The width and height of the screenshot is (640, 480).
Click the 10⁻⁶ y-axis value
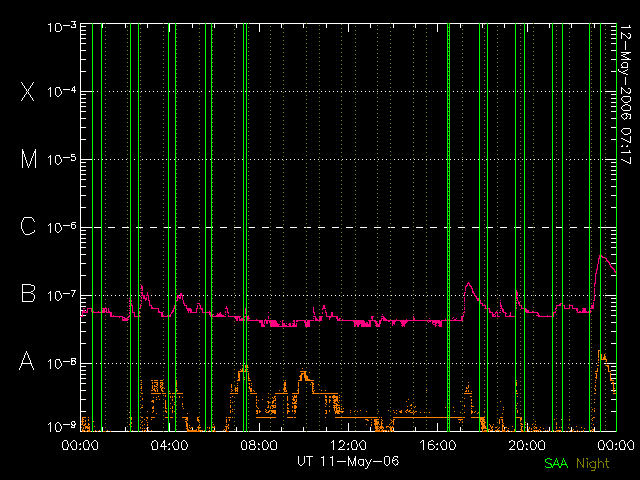click(62, 227)
